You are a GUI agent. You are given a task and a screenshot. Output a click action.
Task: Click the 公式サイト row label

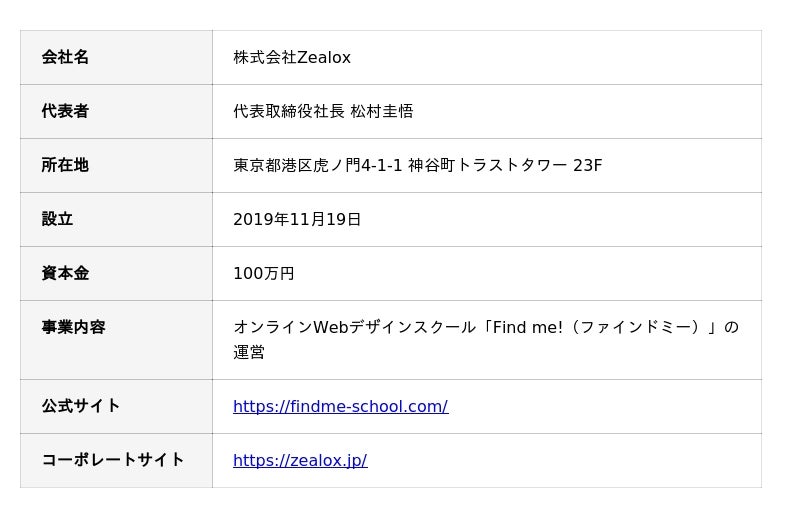81,406
